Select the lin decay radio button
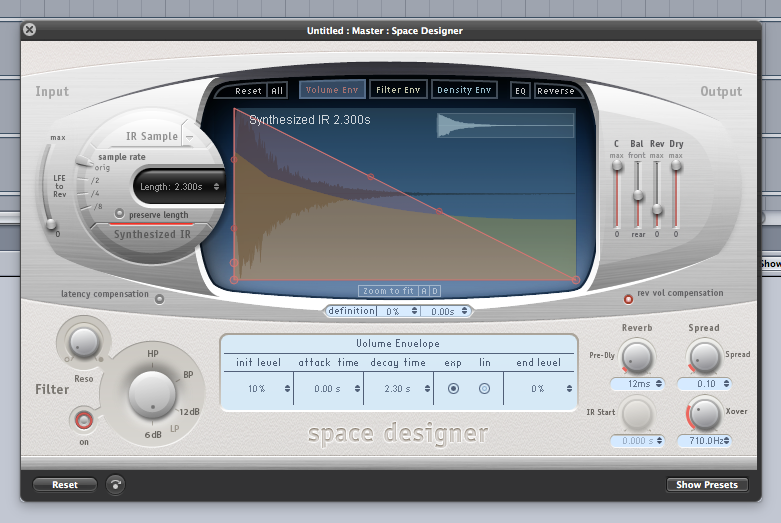 pos(484,388)
